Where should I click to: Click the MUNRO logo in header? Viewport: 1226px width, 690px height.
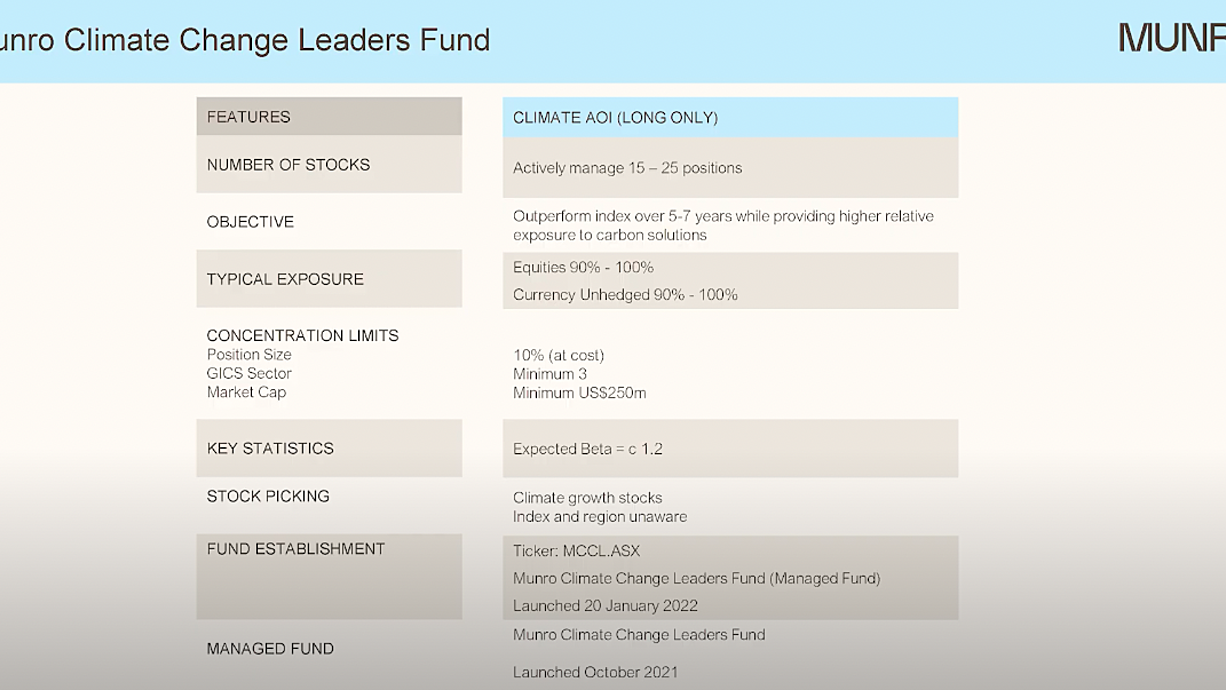click(x=1172, y=38)
